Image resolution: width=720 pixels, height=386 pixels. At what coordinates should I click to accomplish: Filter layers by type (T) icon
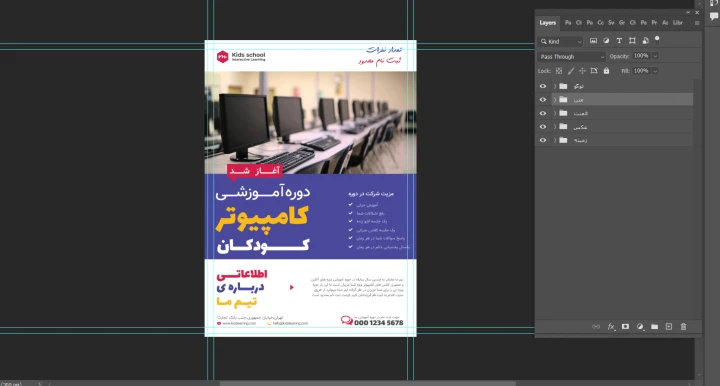[x=619, y=41]
